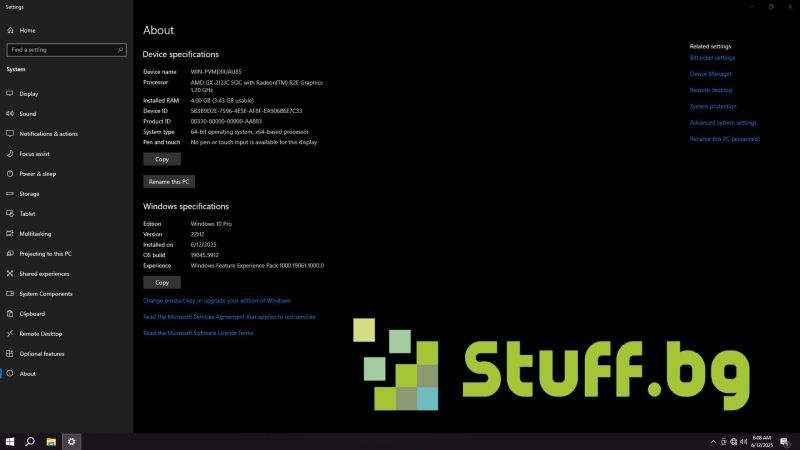The height and width of the screenshot is (450, 800).
Task: Select the Sound settings icon
Action: coord(10,114)
